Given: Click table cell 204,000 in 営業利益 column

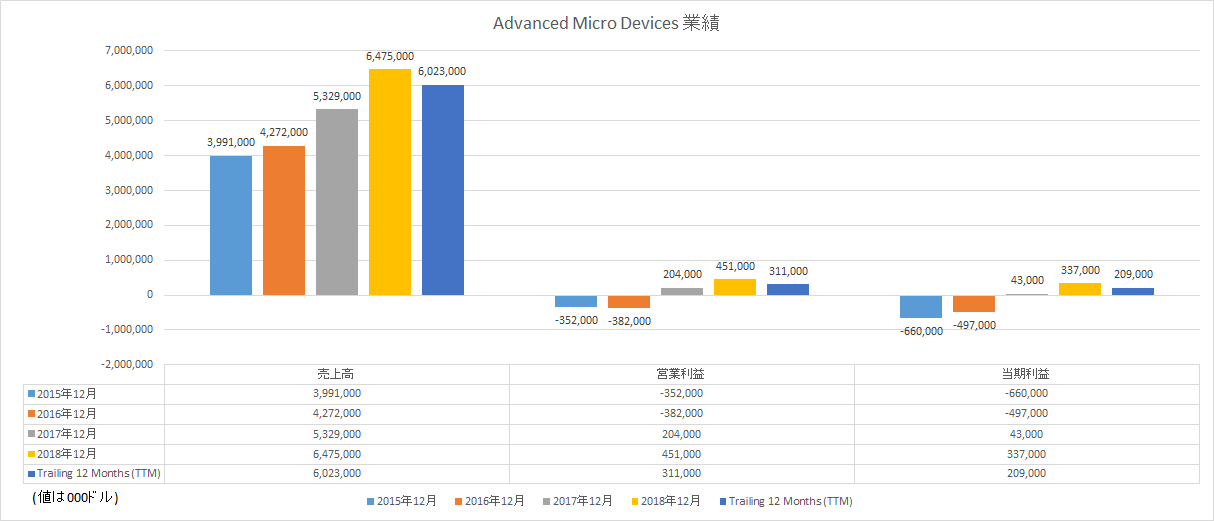Looking at the screenshot, I should point(682,434).
